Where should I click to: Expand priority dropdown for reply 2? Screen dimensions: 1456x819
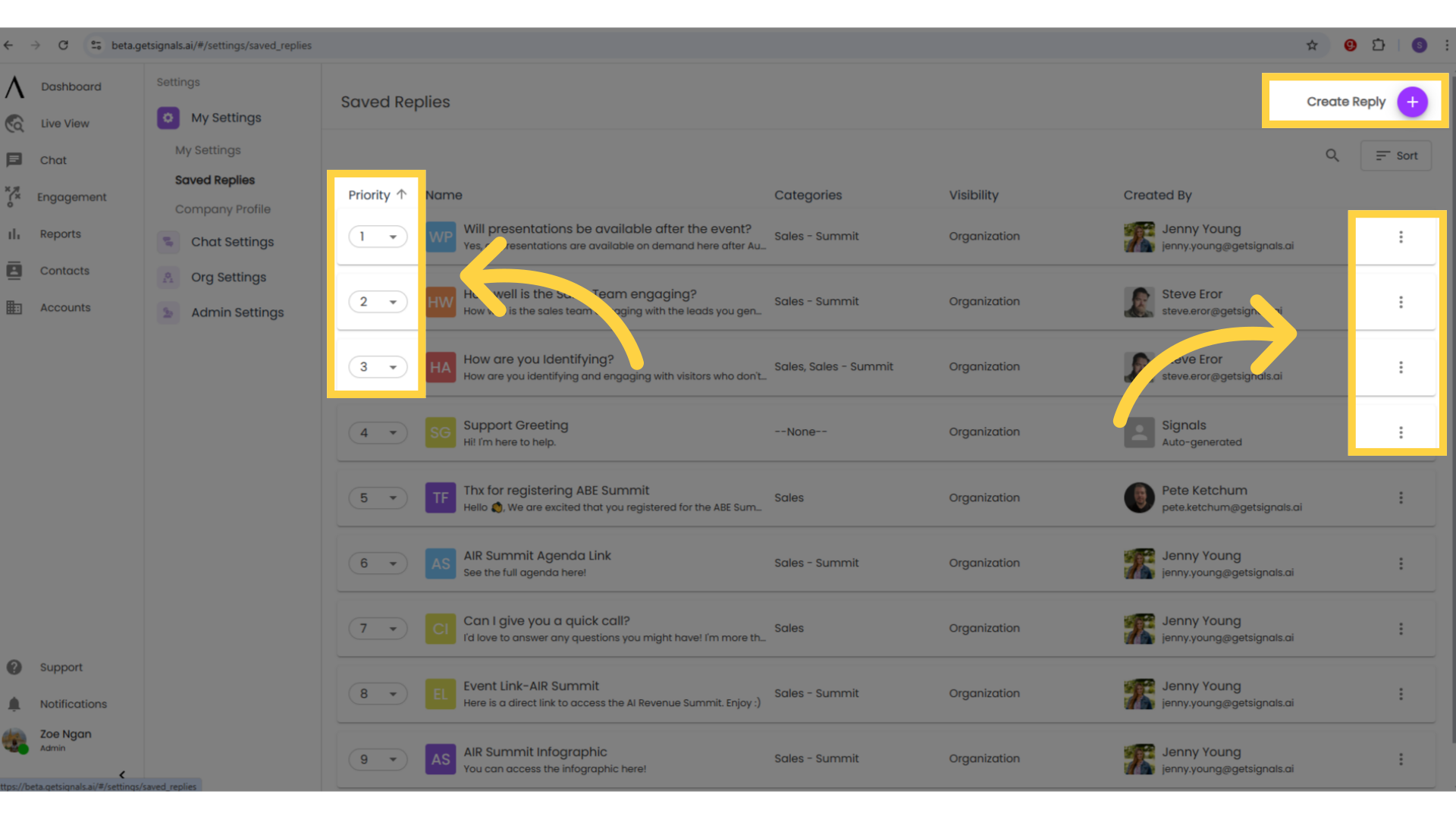pos(391,301)
